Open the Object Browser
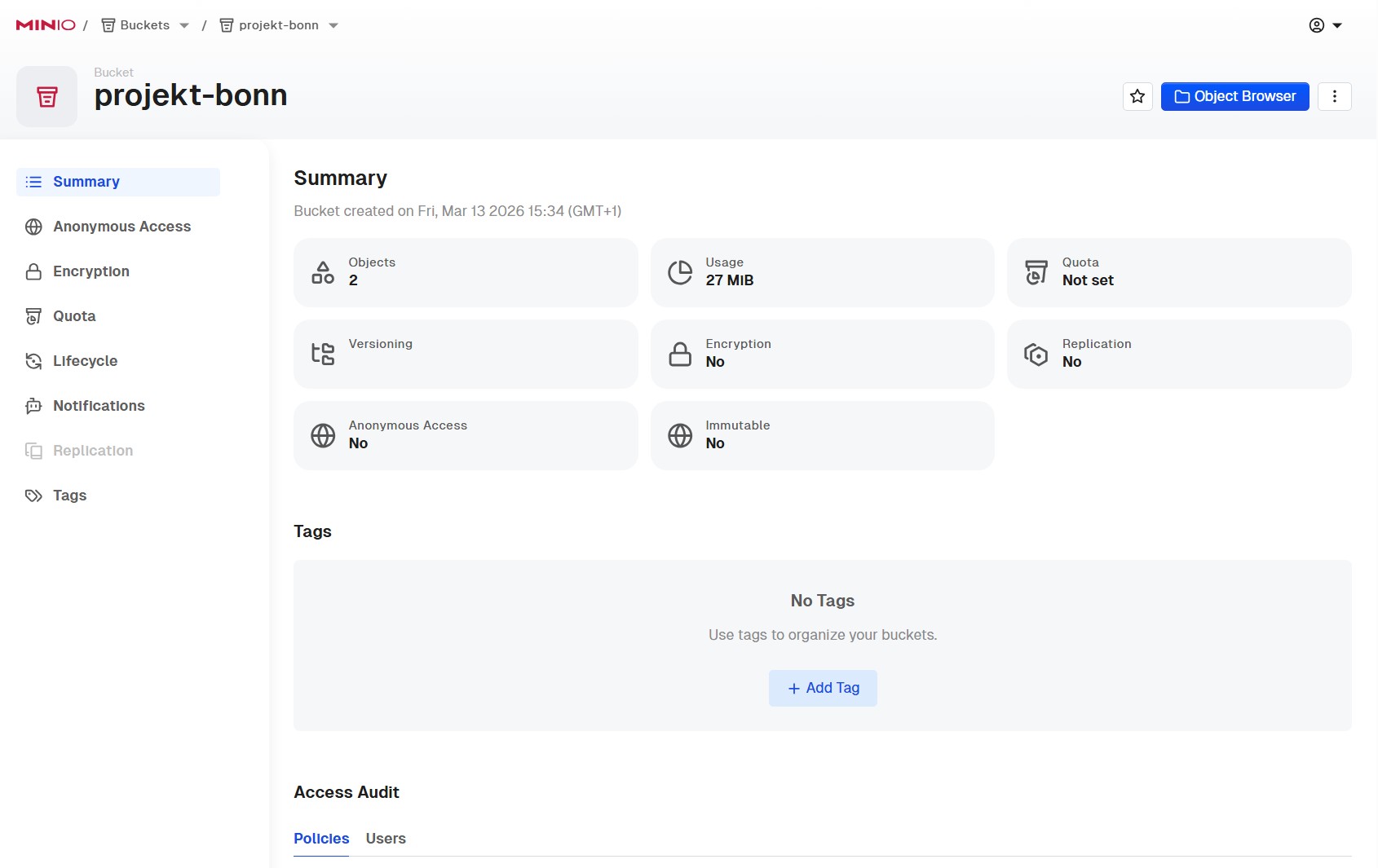 (1234, 96)
